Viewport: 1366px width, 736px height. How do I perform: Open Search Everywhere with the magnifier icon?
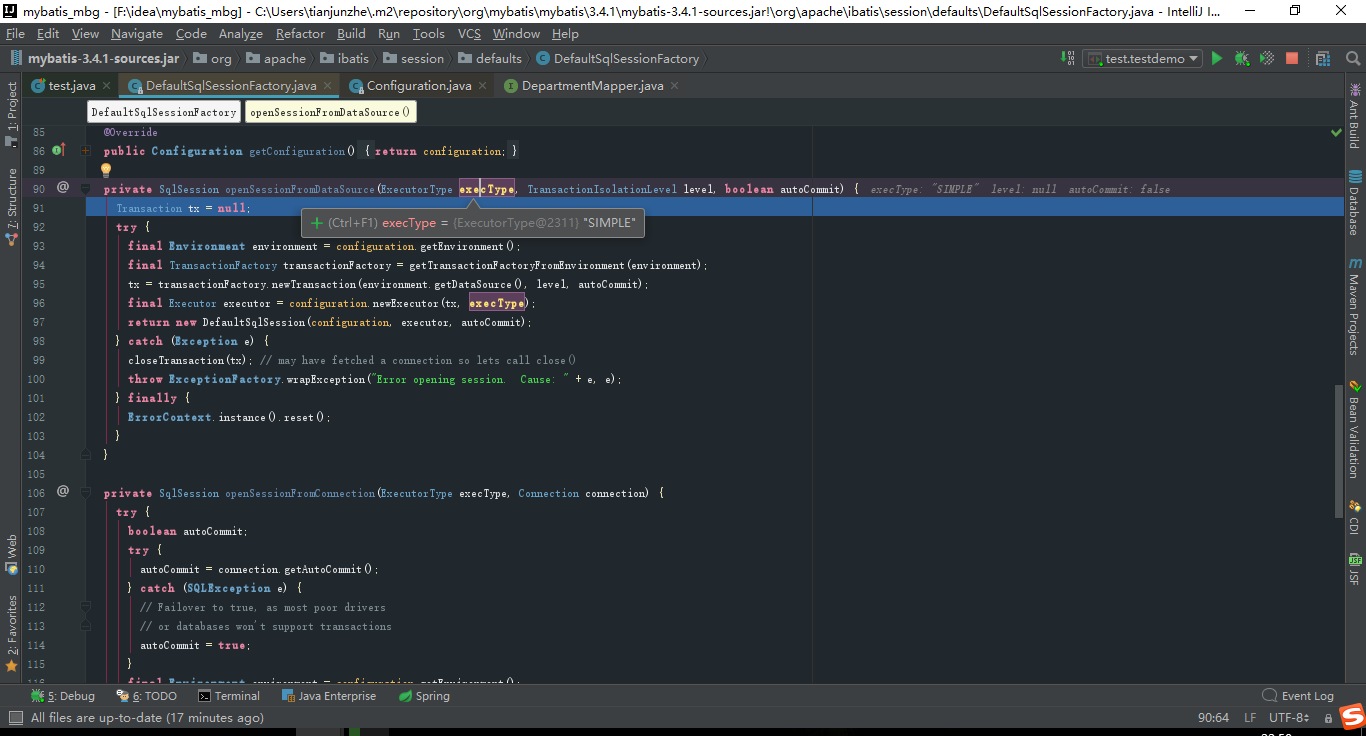(1353, 58)
